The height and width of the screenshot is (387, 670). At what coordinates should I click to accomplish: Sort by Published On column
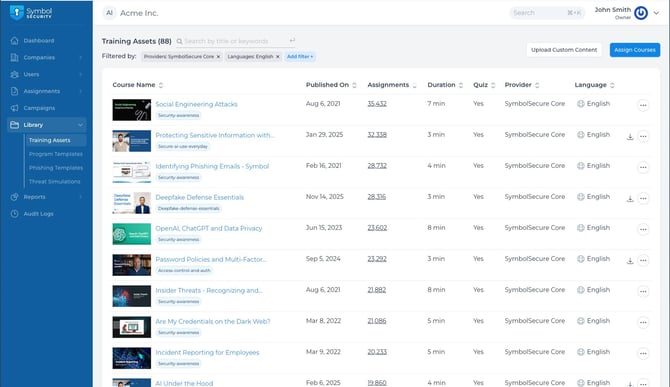(x=354, y=85)
